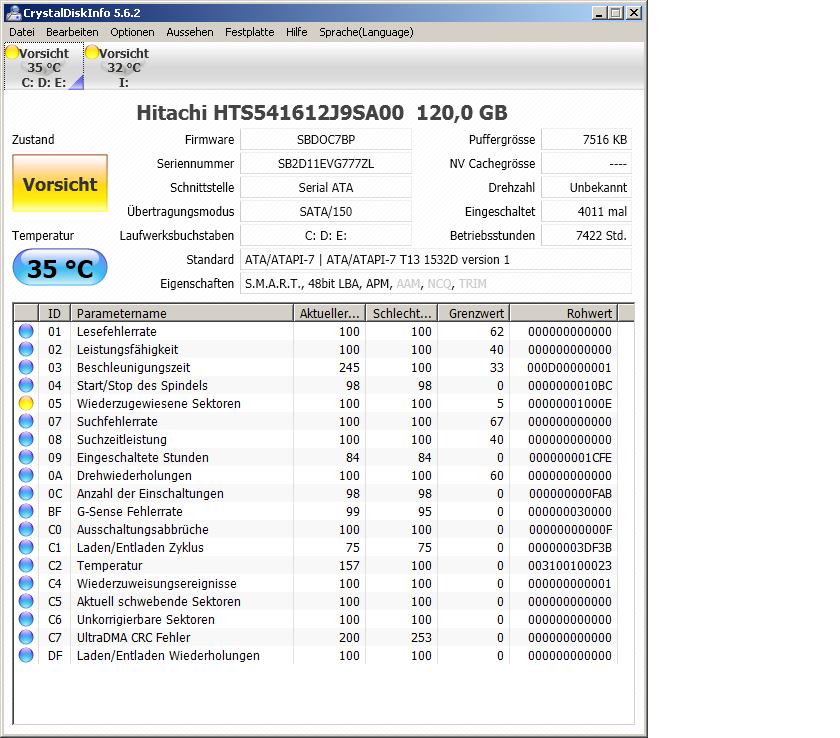This screenshot has height=738, width=840.
Task: Click the Standard field ATA/ATAPI-7
Action: (436, 260)
